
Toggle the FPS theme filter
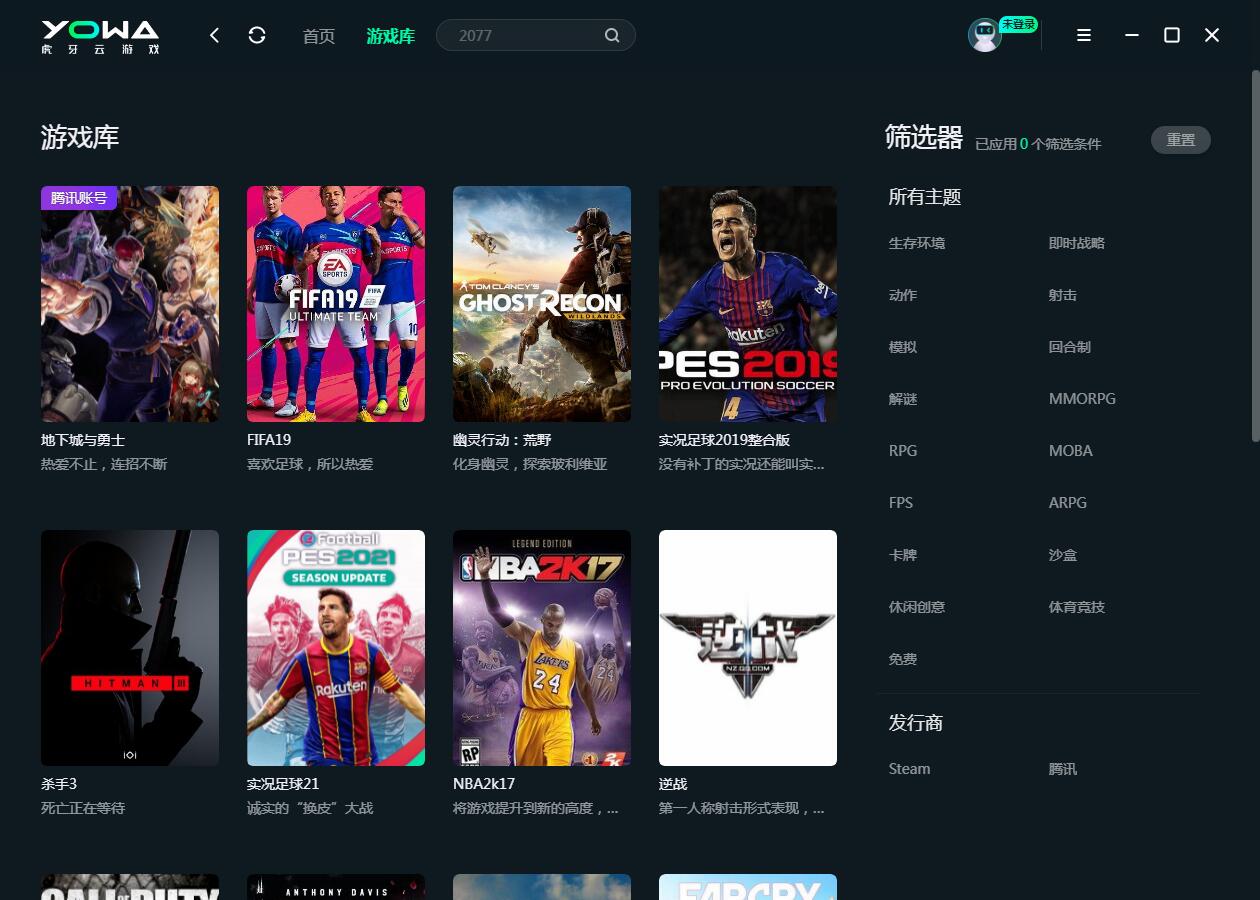(x=900, y=503)
